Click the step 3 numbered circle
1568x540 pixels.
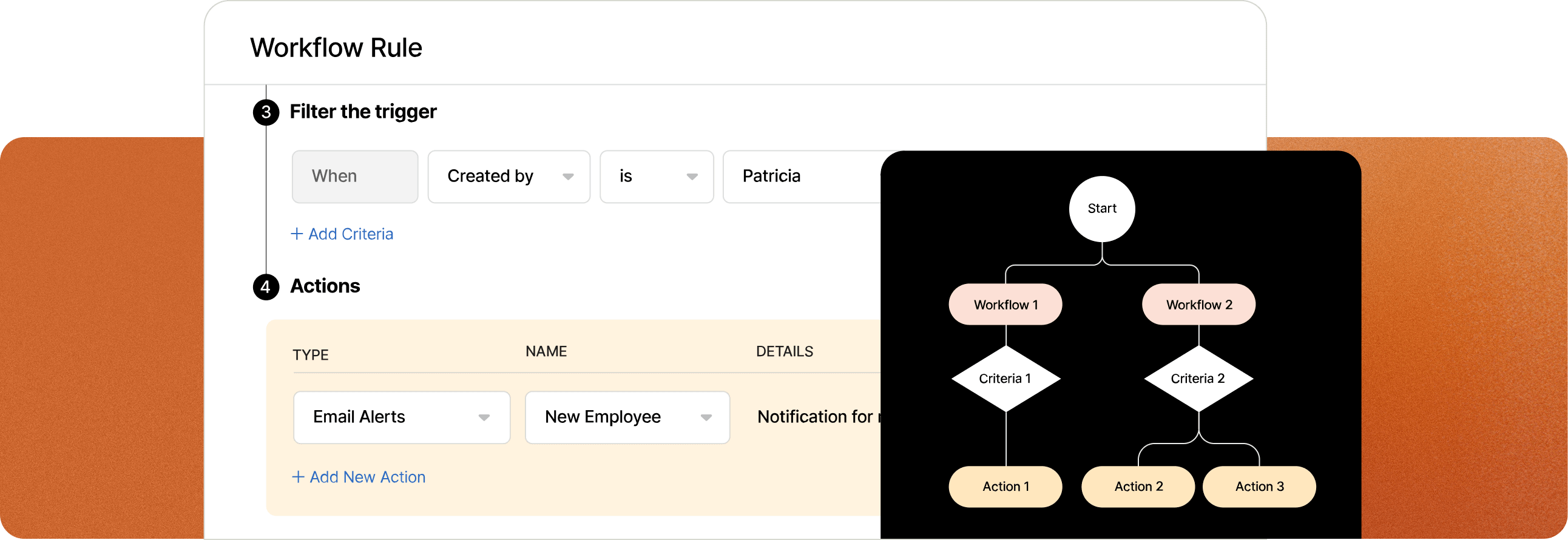(x=266, y=113)
